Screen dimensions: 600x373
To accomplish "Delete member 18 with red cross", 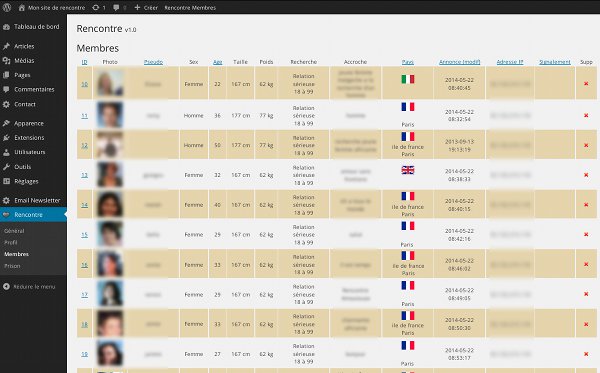I will click(x=586, y=324).
